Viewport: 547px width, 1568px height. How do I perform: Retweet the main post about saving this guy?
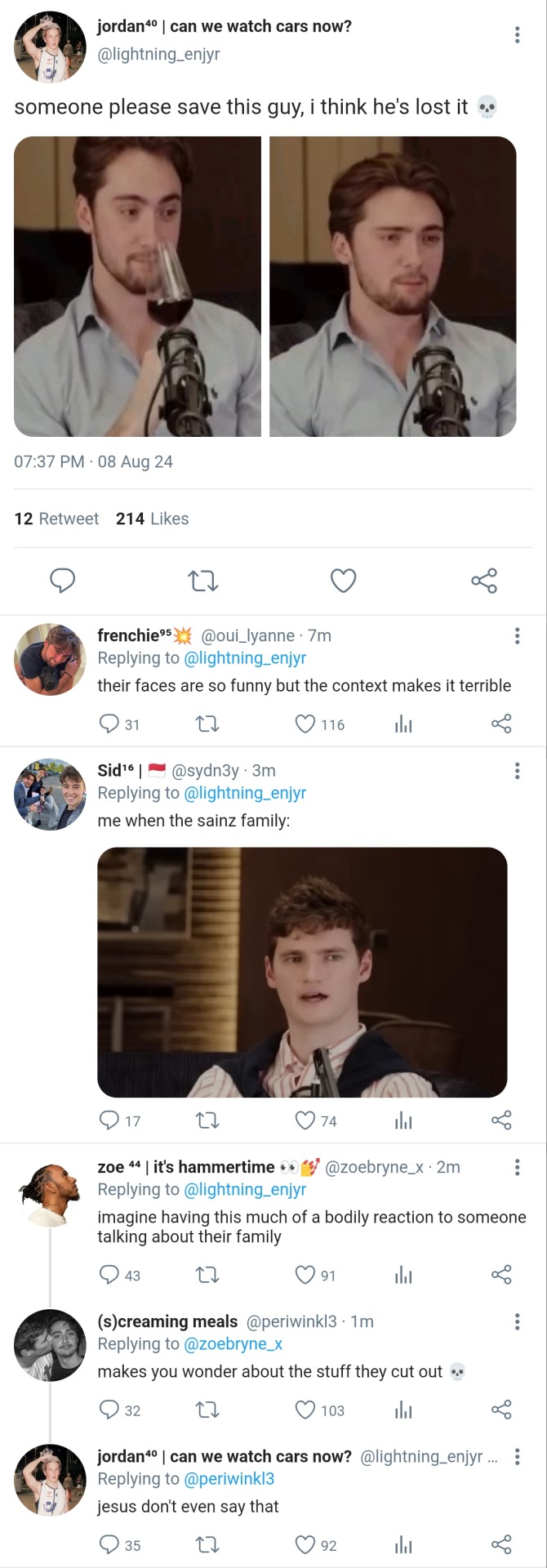(202, 581)
